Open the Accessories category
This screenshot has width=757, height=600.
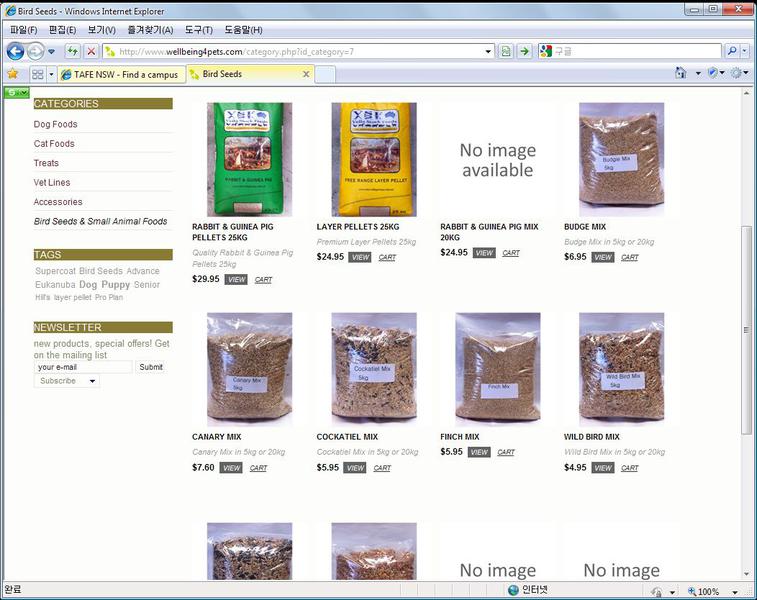pyautogui.click(x=58, y=202)
